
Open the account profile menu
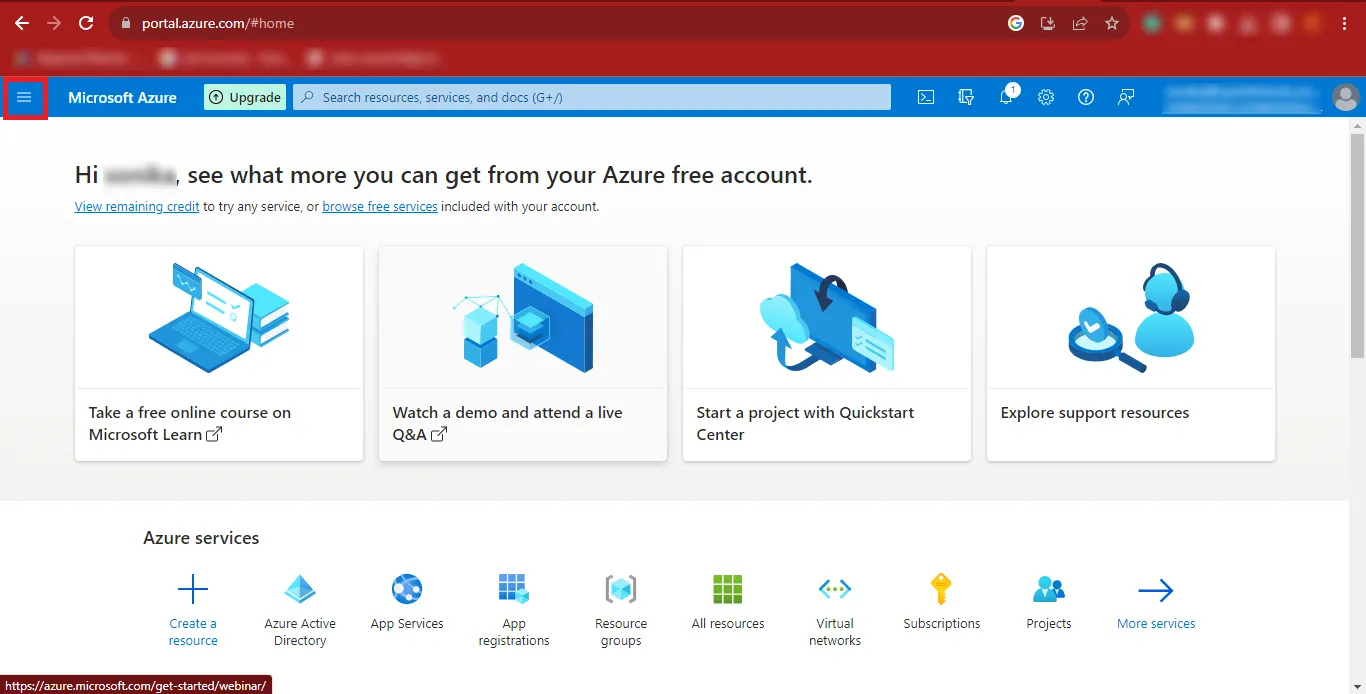pos(1345,97)
